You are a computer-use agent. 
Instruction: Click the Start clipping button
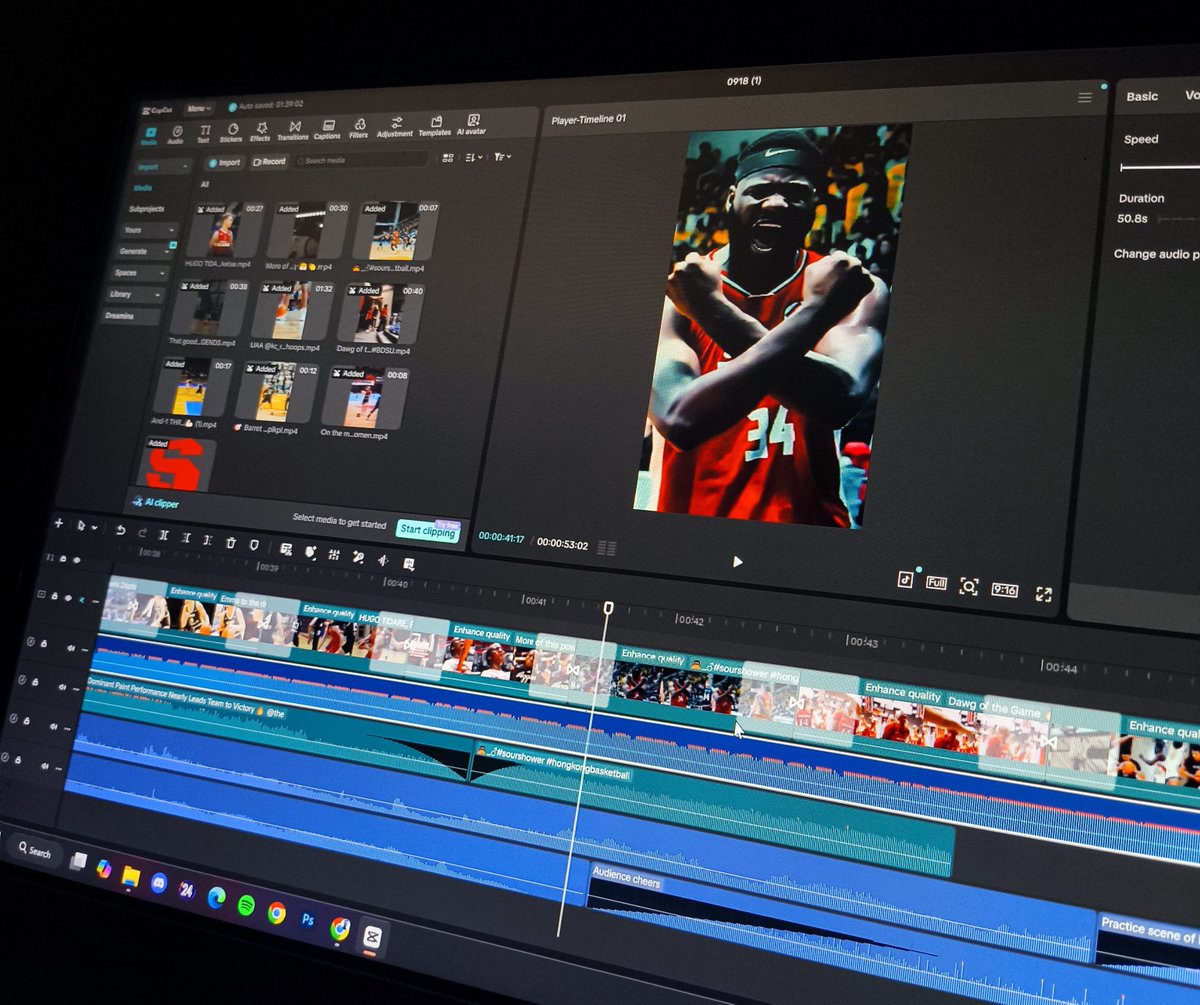coord(428,529)
